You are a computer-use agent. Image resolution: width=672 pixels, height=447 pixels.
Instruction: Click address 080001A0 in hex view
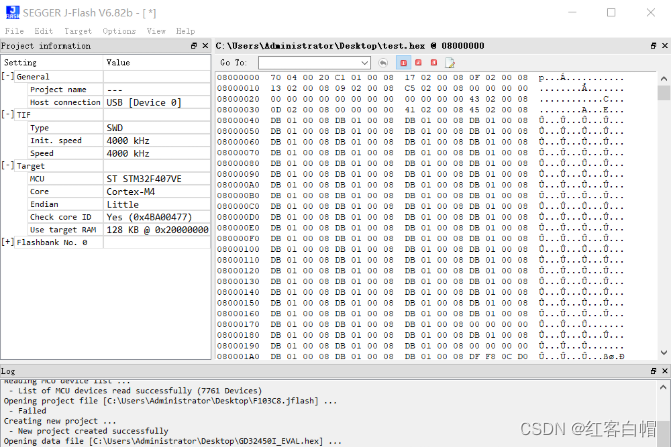point(238,356)
